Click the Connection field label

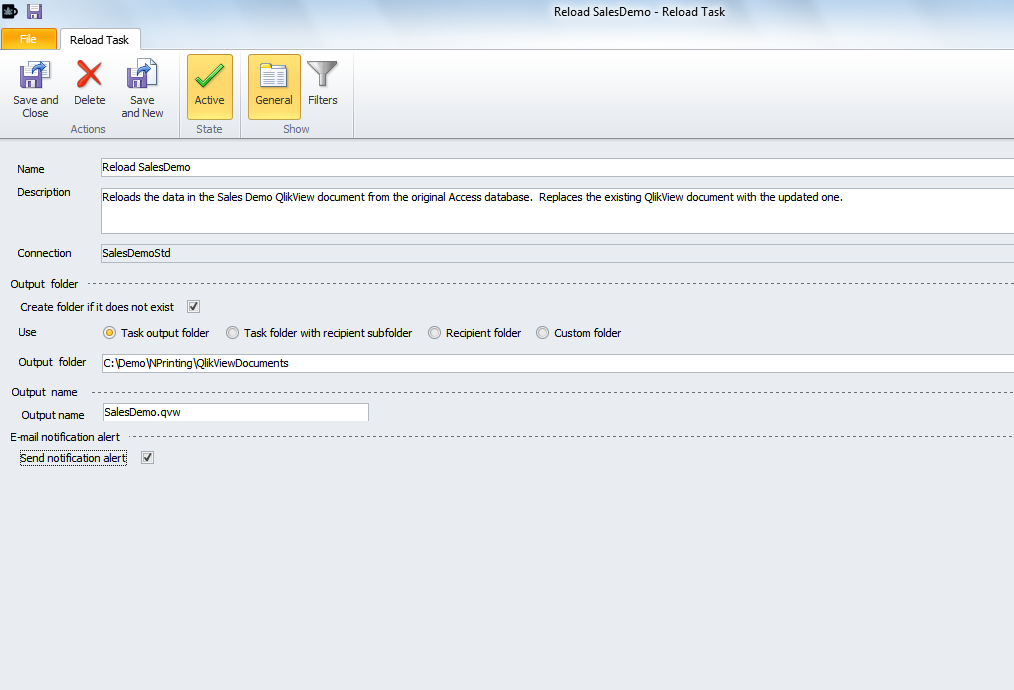point(44,253)
